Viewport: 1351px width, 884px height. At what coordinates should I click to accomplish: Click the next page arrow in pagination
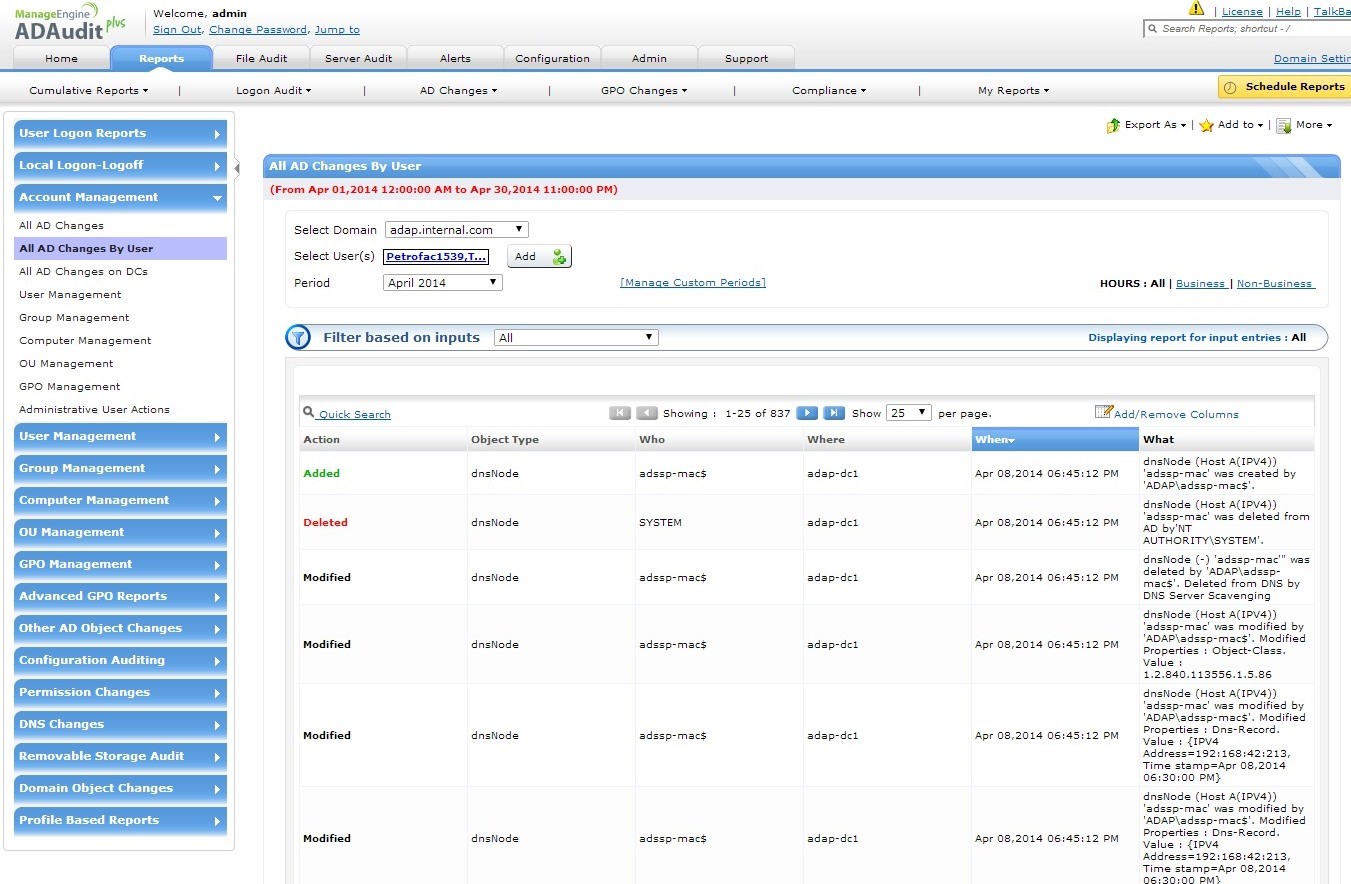806,412
